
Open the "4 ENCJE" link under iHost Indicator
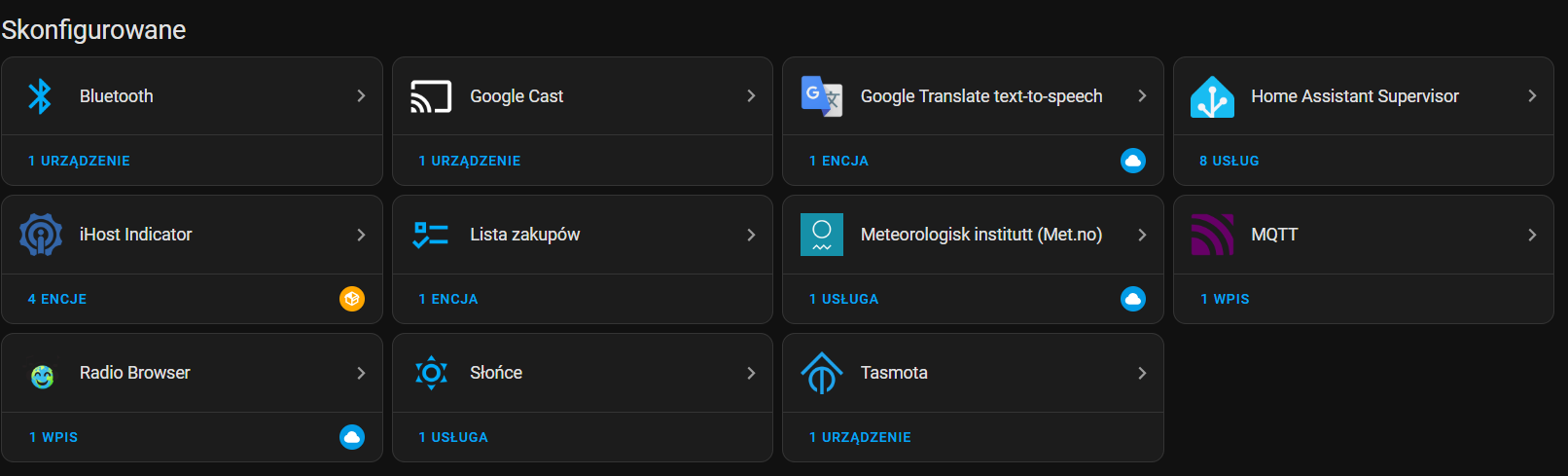[57, 299]
